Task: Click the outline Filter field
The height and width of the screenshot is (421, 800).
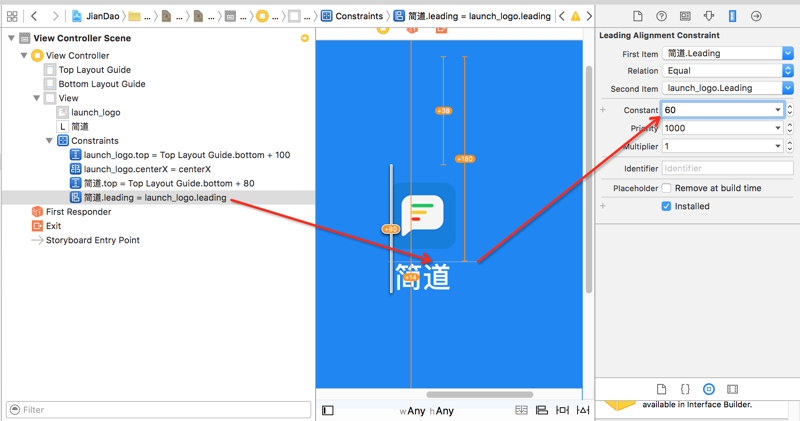Action: 159,410
